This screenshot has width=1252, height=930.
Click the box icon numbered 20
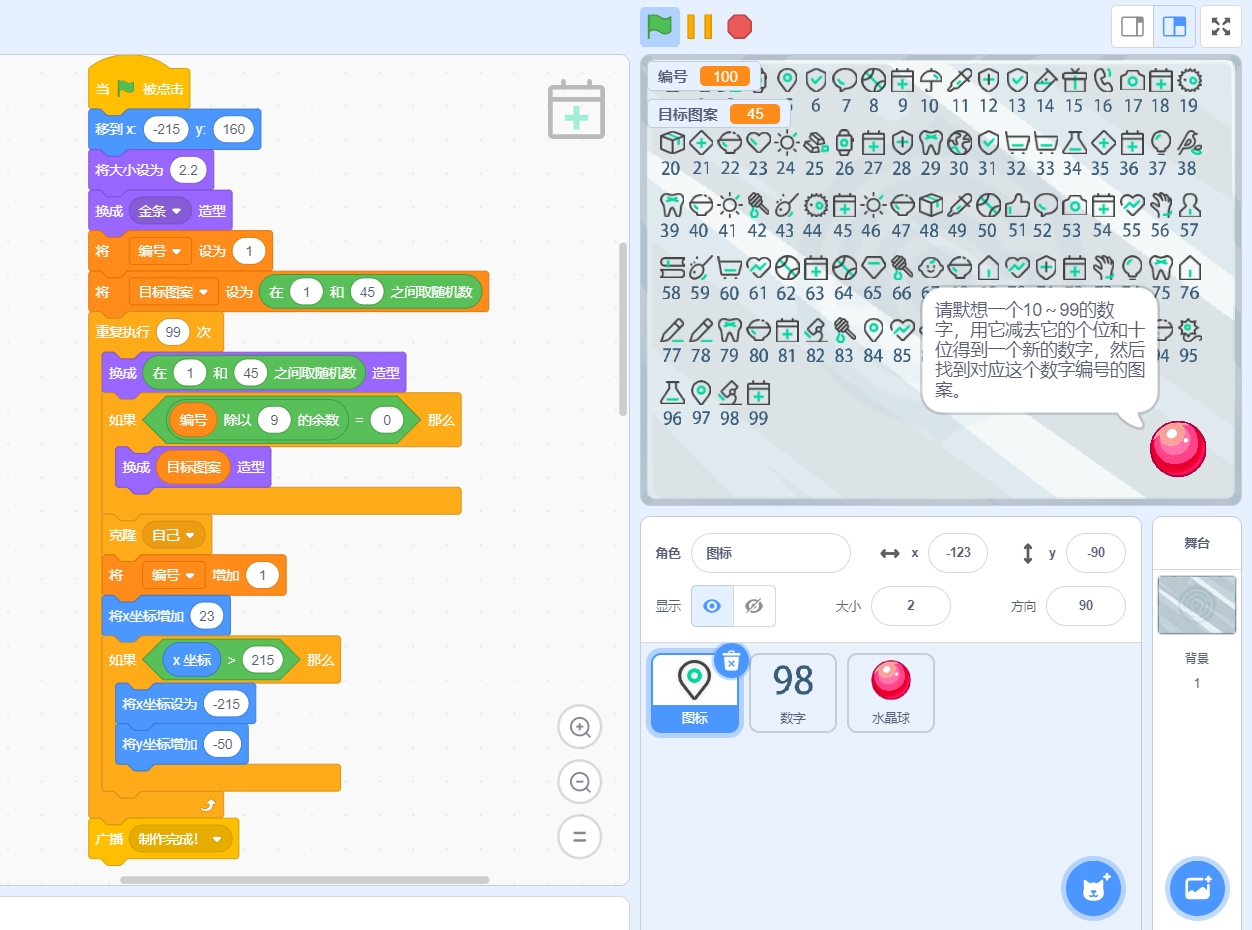click(672, 143)
